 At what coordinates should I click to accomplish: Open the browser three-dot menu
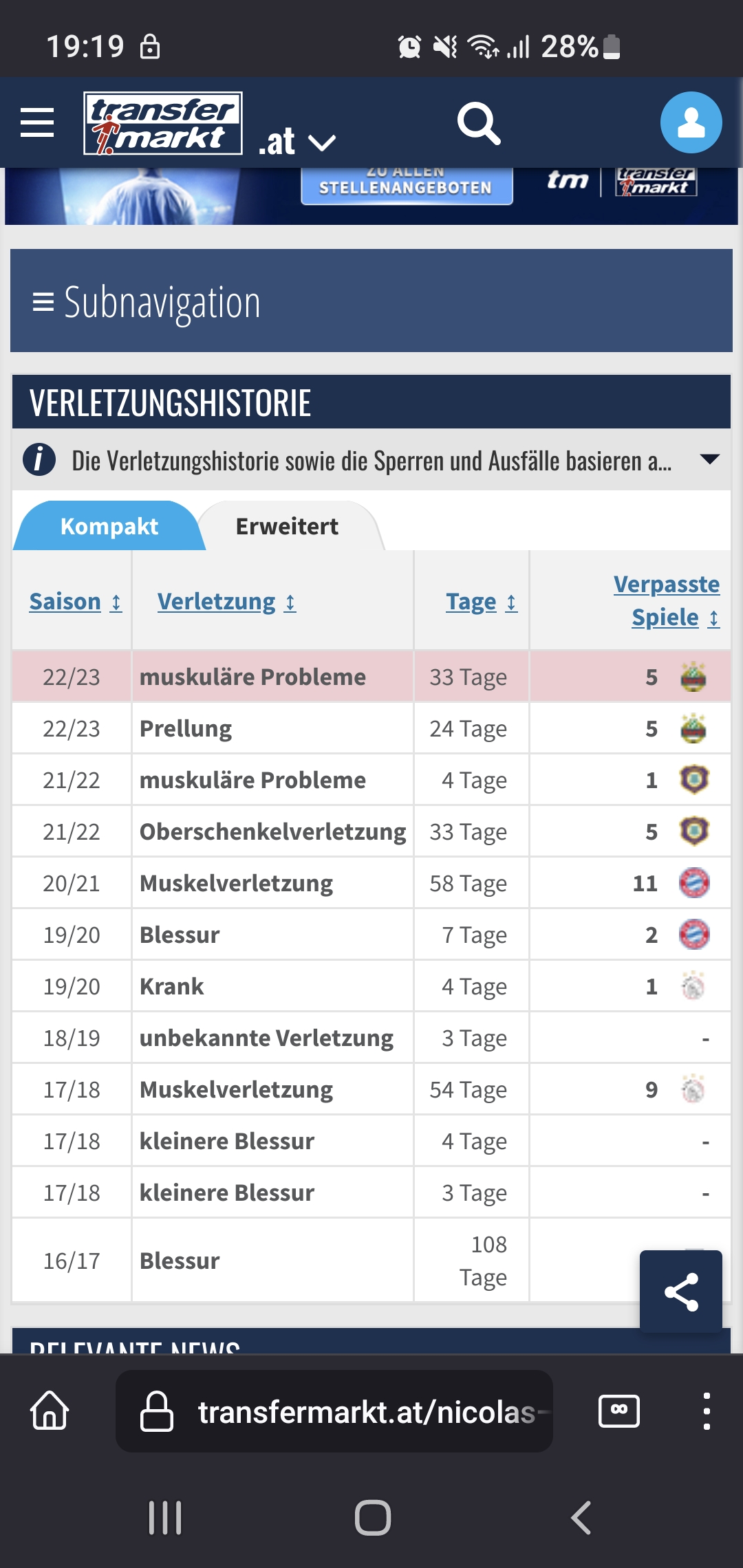(x=707, y=1411)
